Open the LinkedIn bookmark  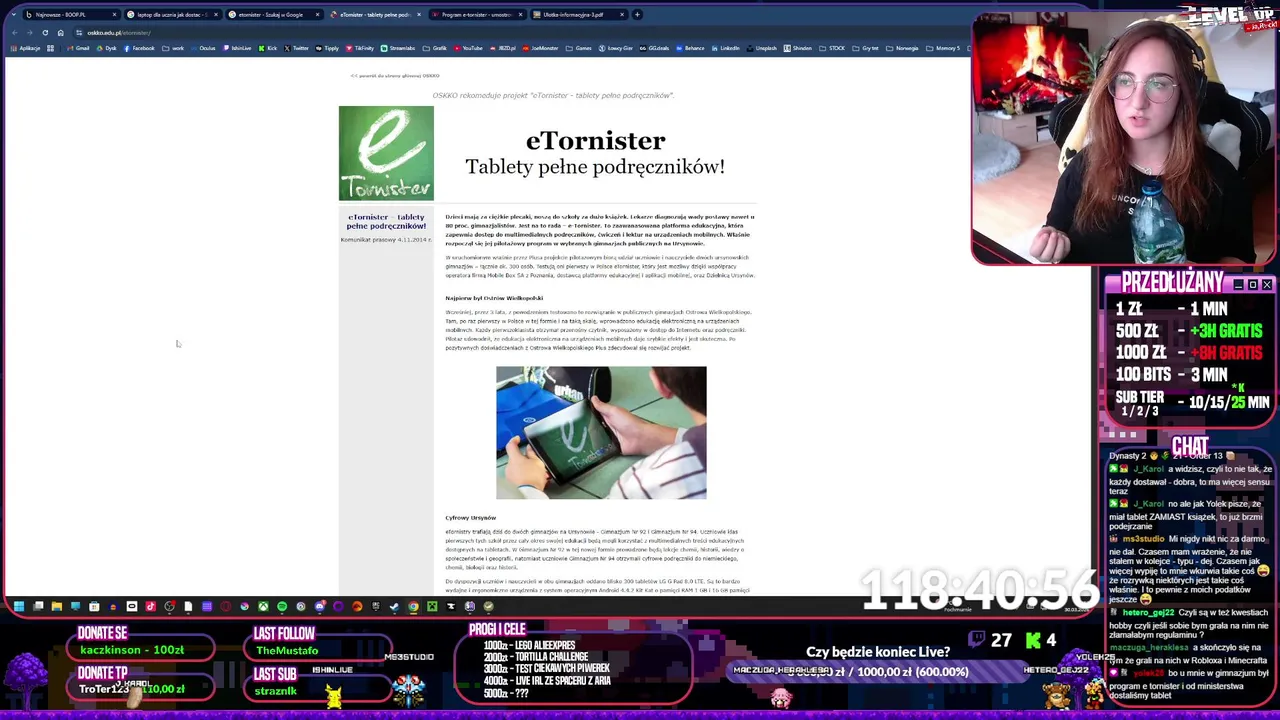(x=725, y=48)
